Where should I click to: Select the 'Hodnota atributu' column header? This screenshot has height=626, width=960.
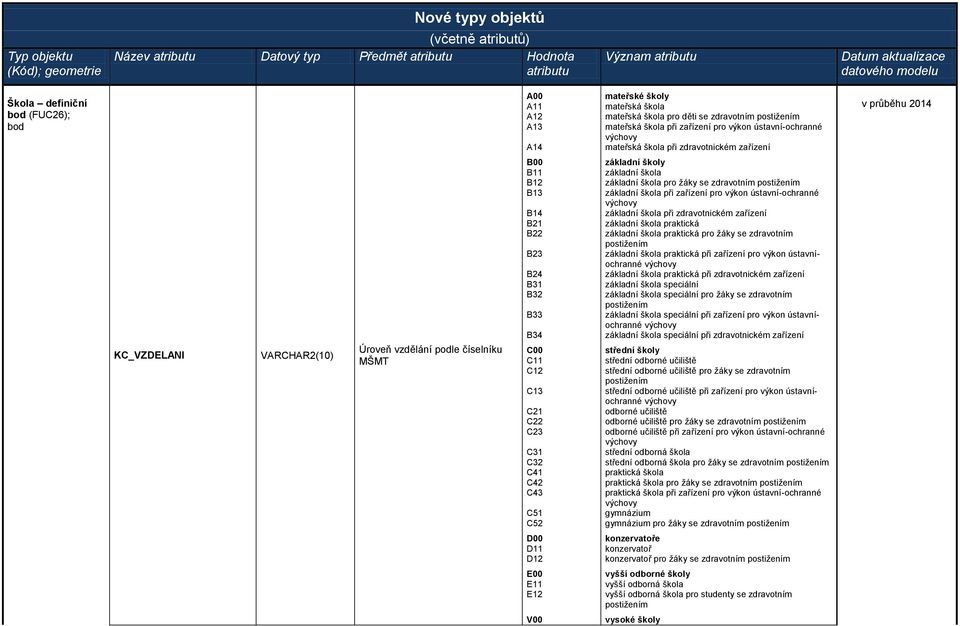click(x=550, y=64)
